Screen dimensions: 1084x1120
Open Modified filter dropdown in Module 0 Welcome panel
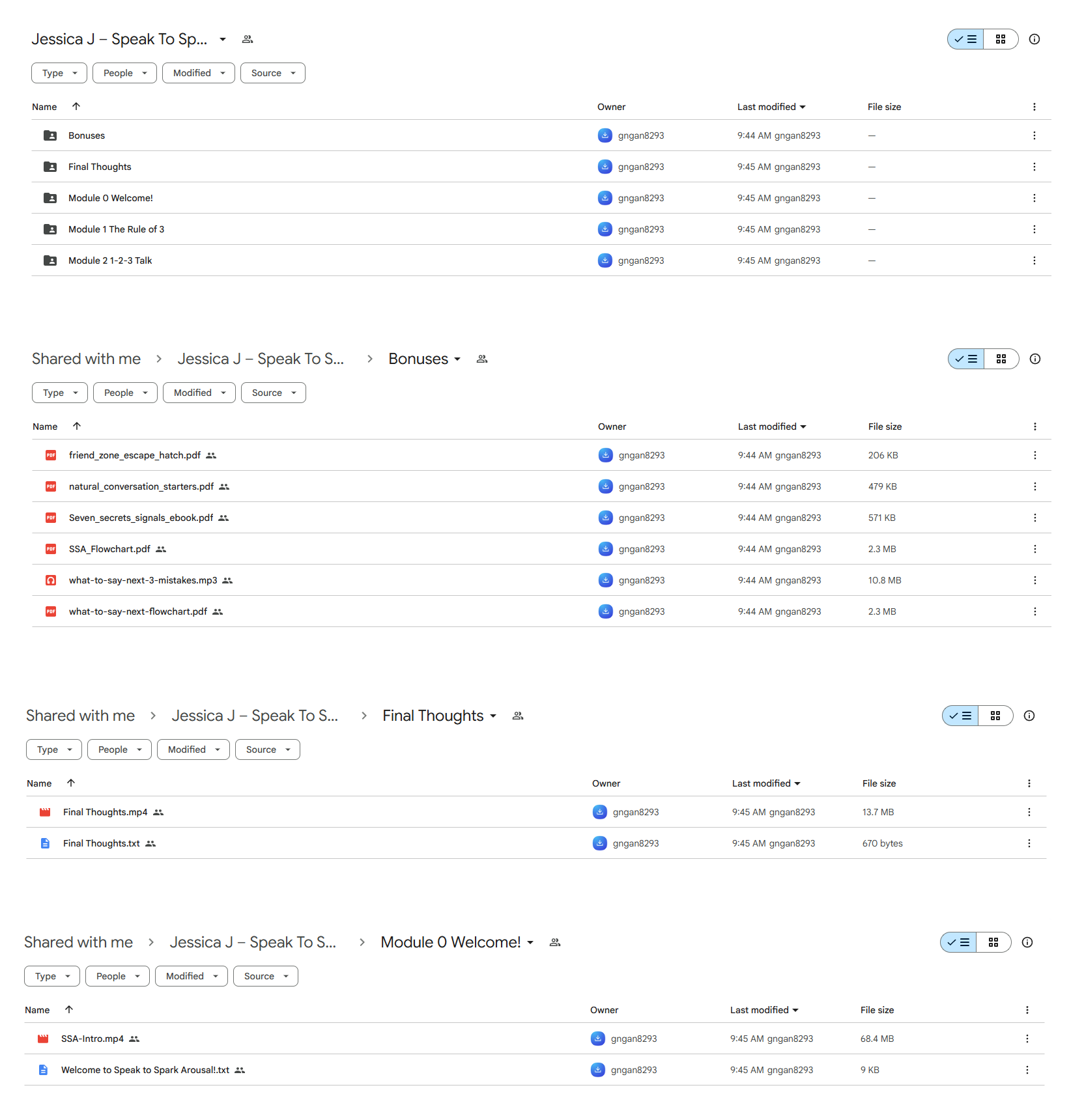pyautogui.click(x=192, y=976)
